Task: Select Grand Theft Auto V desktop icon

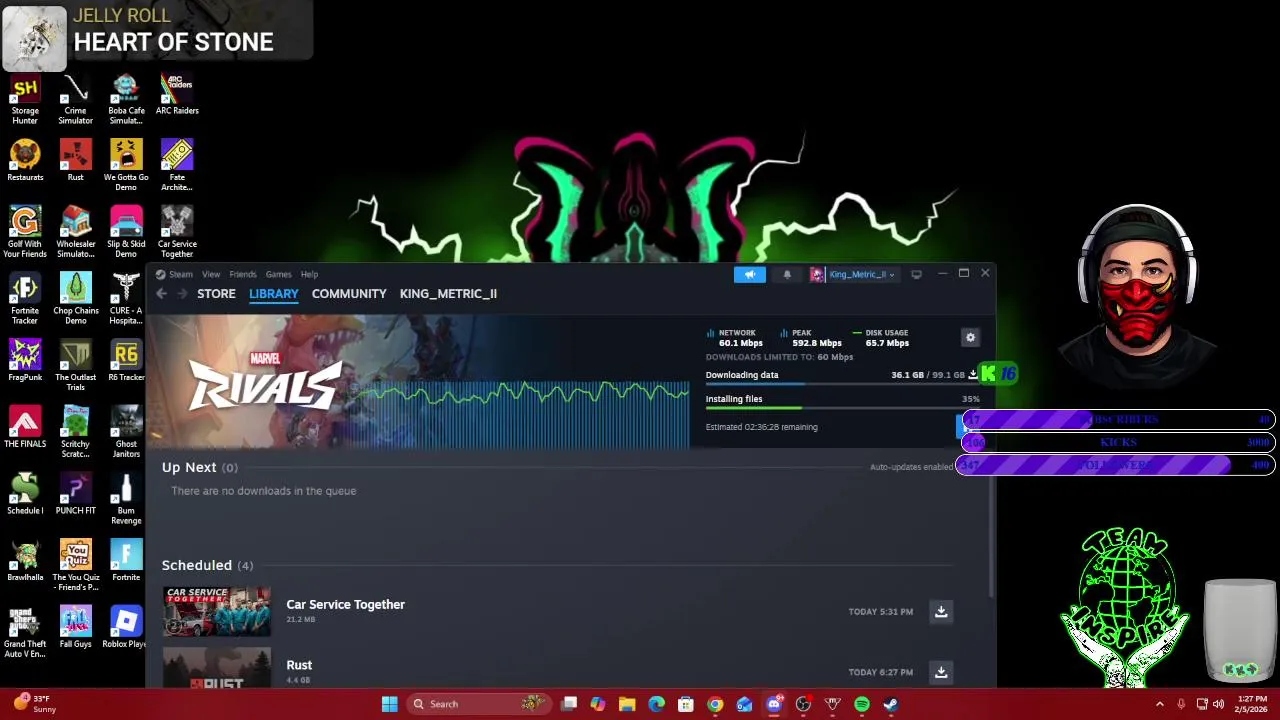Action: 25,633
